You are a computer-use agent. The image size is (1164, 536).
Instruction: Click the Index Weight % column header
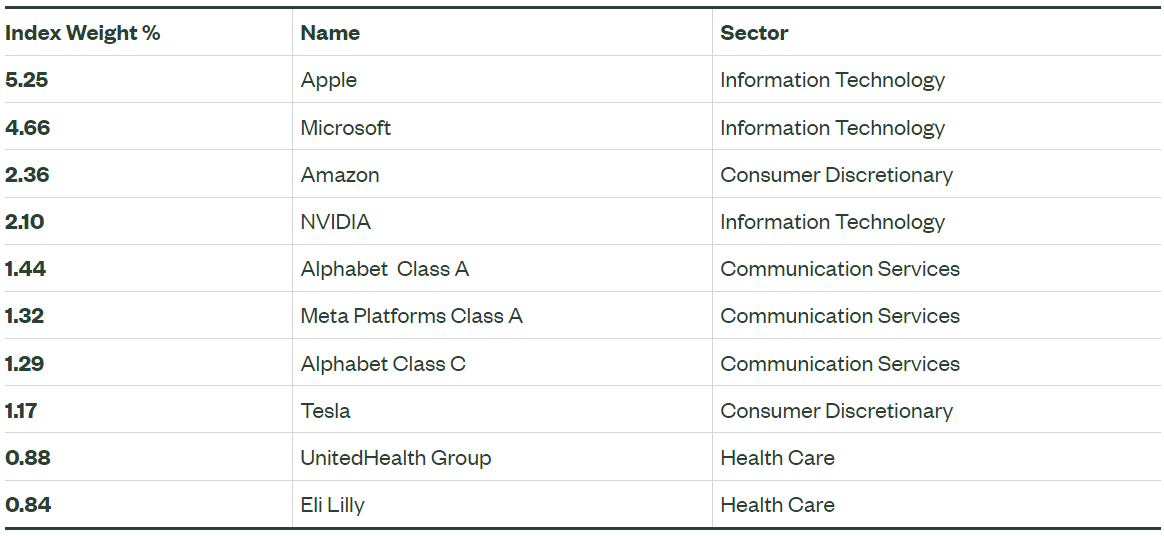(x=82, y=33)
